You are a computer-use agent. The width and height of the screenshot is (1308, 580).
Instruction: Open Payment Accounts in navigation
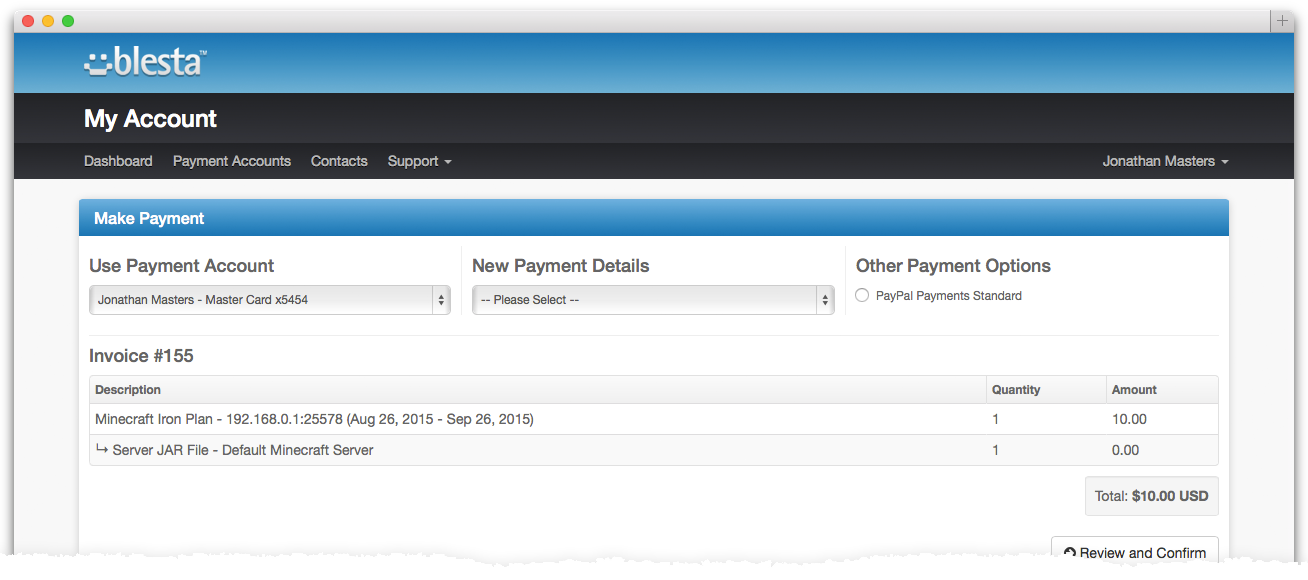[x=232, y=161]
